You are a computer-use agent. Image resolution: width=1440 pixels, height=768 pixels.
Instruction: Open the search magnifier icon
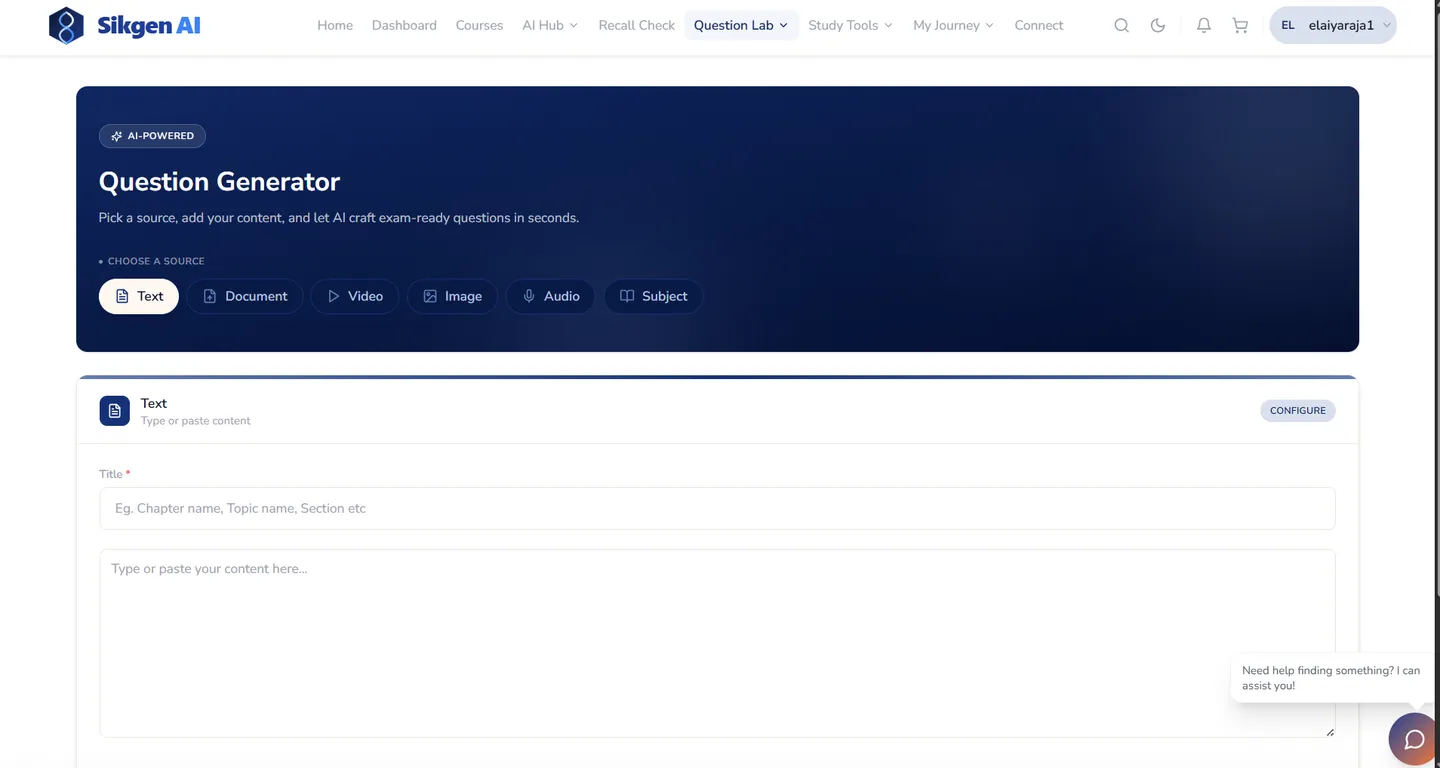1122,26
